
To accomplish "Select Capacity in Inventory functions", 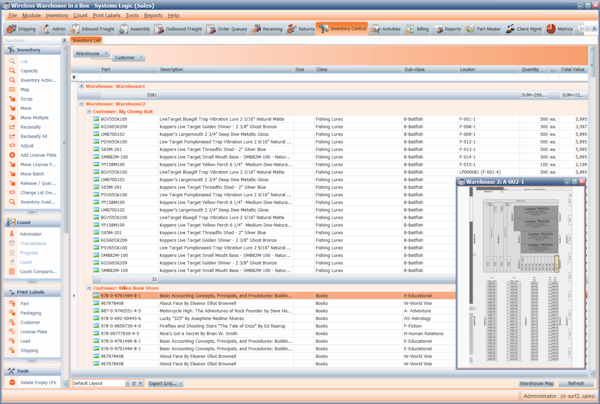I will [x=29, y=71].
